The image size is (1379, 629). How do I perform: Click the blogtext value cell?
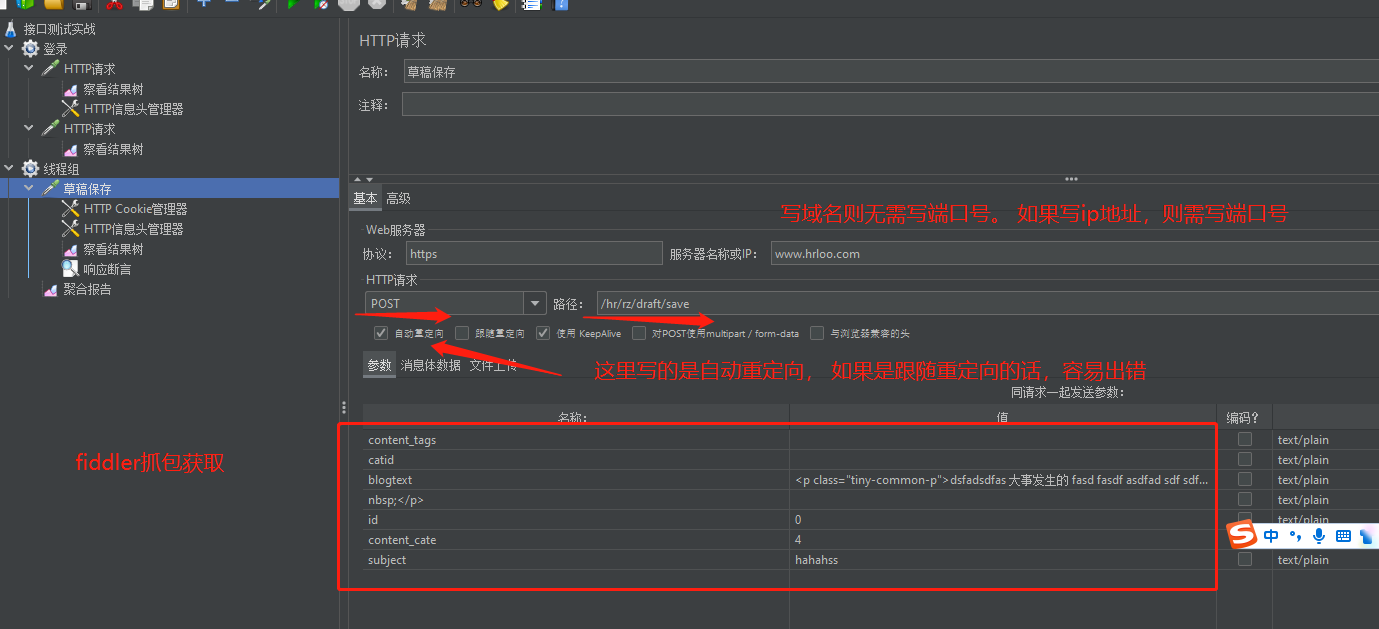1002,479
